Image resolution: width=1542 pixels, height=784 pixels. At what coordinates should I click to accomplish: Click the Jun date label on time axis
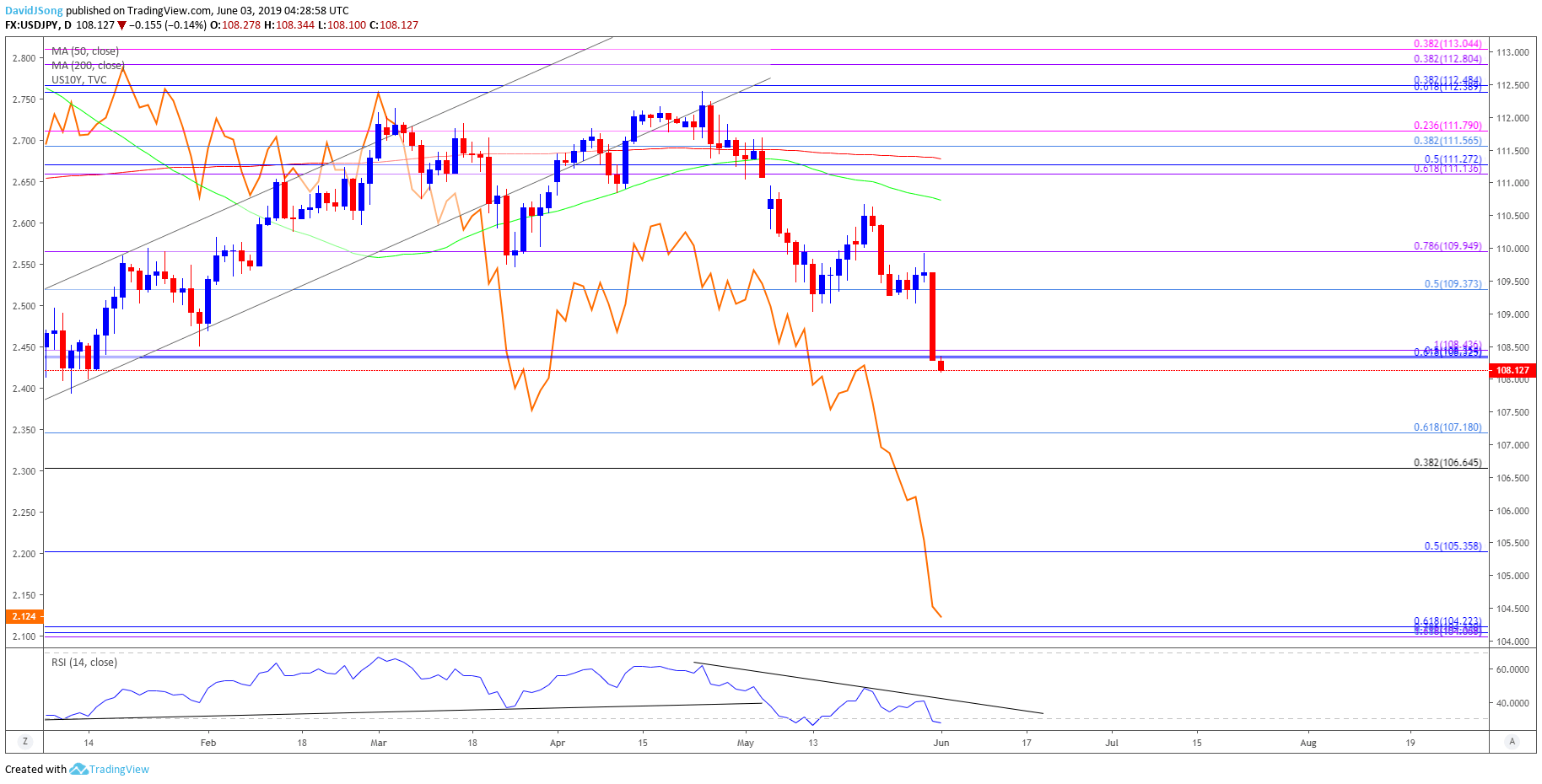click(x=941, y=743)
